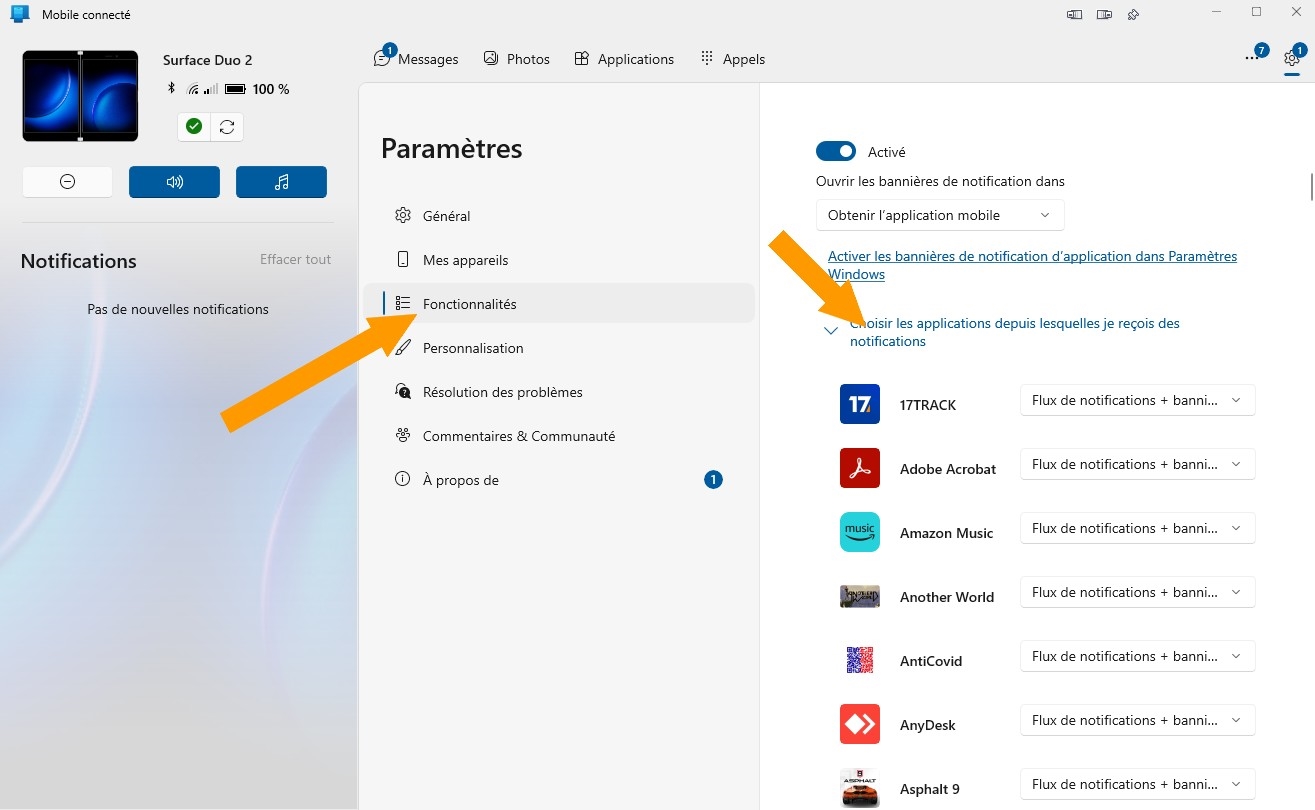The width and height of the screenshot is (1315, 810).
Task: Click the Another World app icon
Action: click(860, 596)
